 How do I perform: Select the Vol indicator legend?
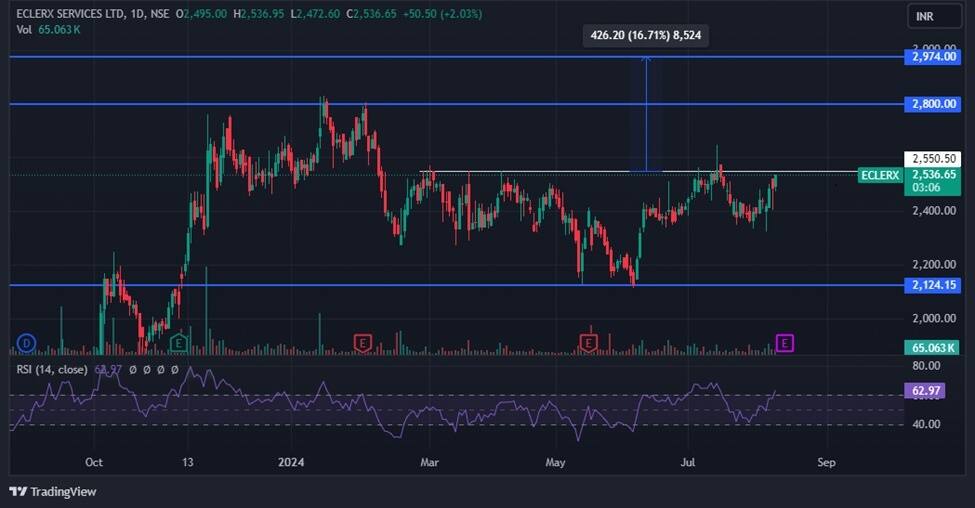tap(24, 30)
